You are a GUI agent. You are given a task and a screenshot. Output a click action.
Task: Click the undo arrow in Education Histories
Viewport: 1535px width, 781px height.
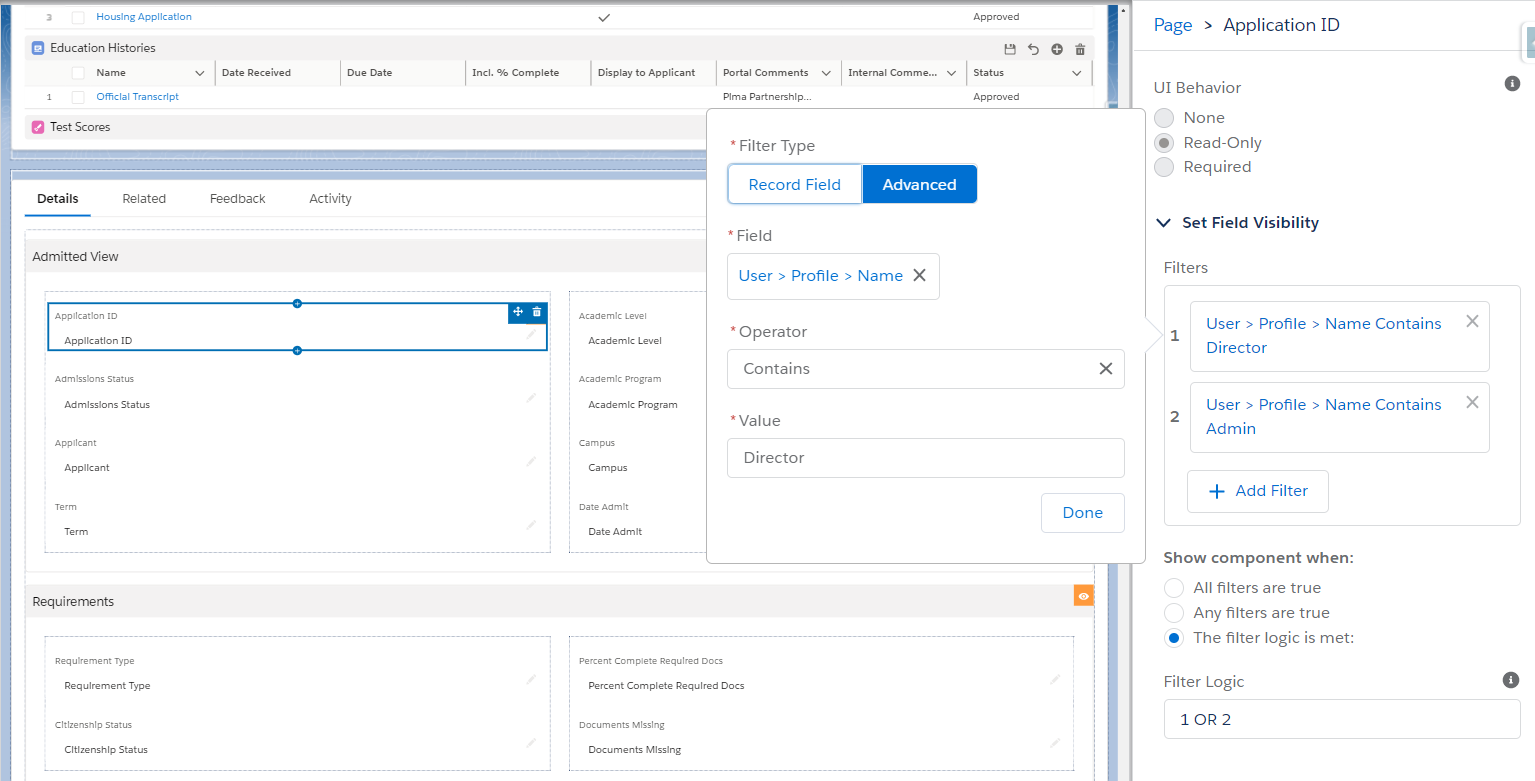tap(1033, 49)
